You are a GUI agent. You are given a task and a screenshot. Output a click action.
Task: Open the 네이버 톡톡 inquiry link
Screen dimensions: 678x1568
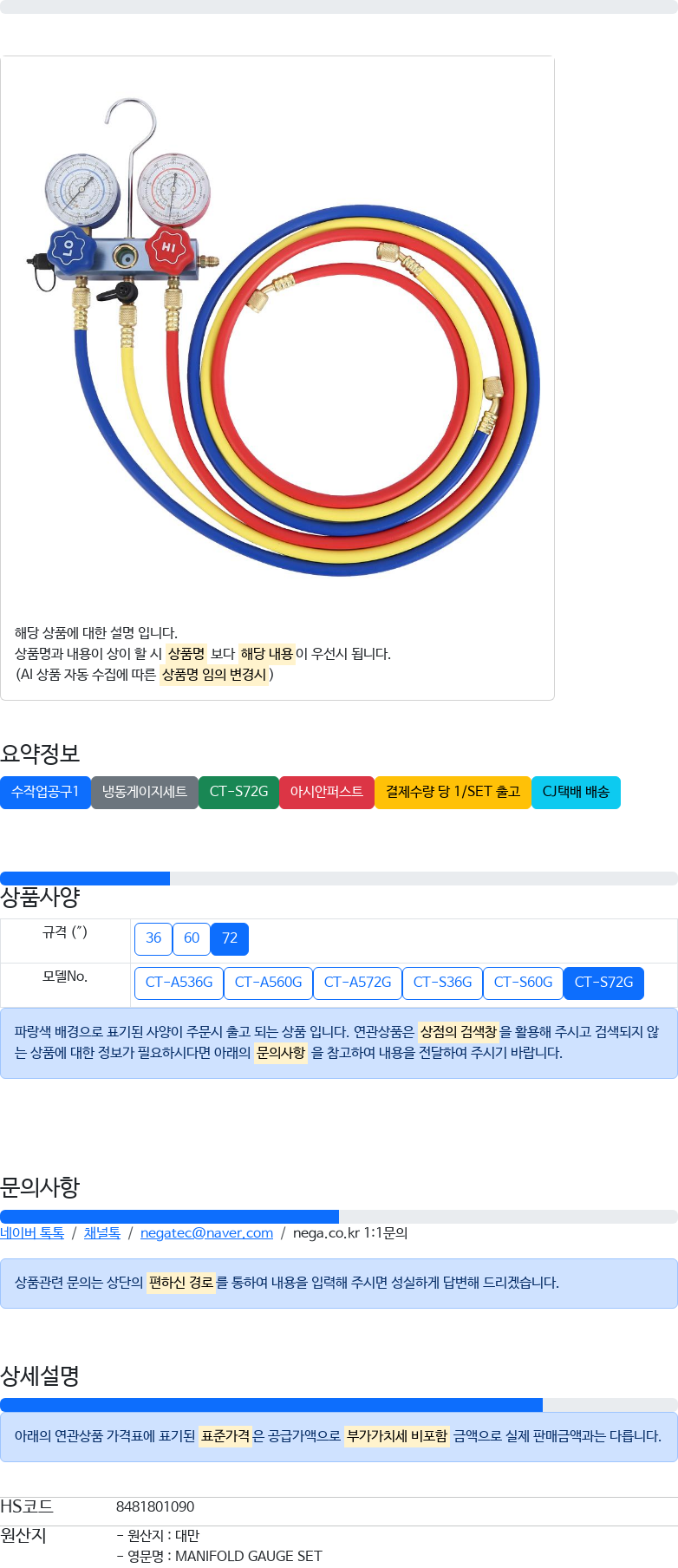coord(32,1233)
